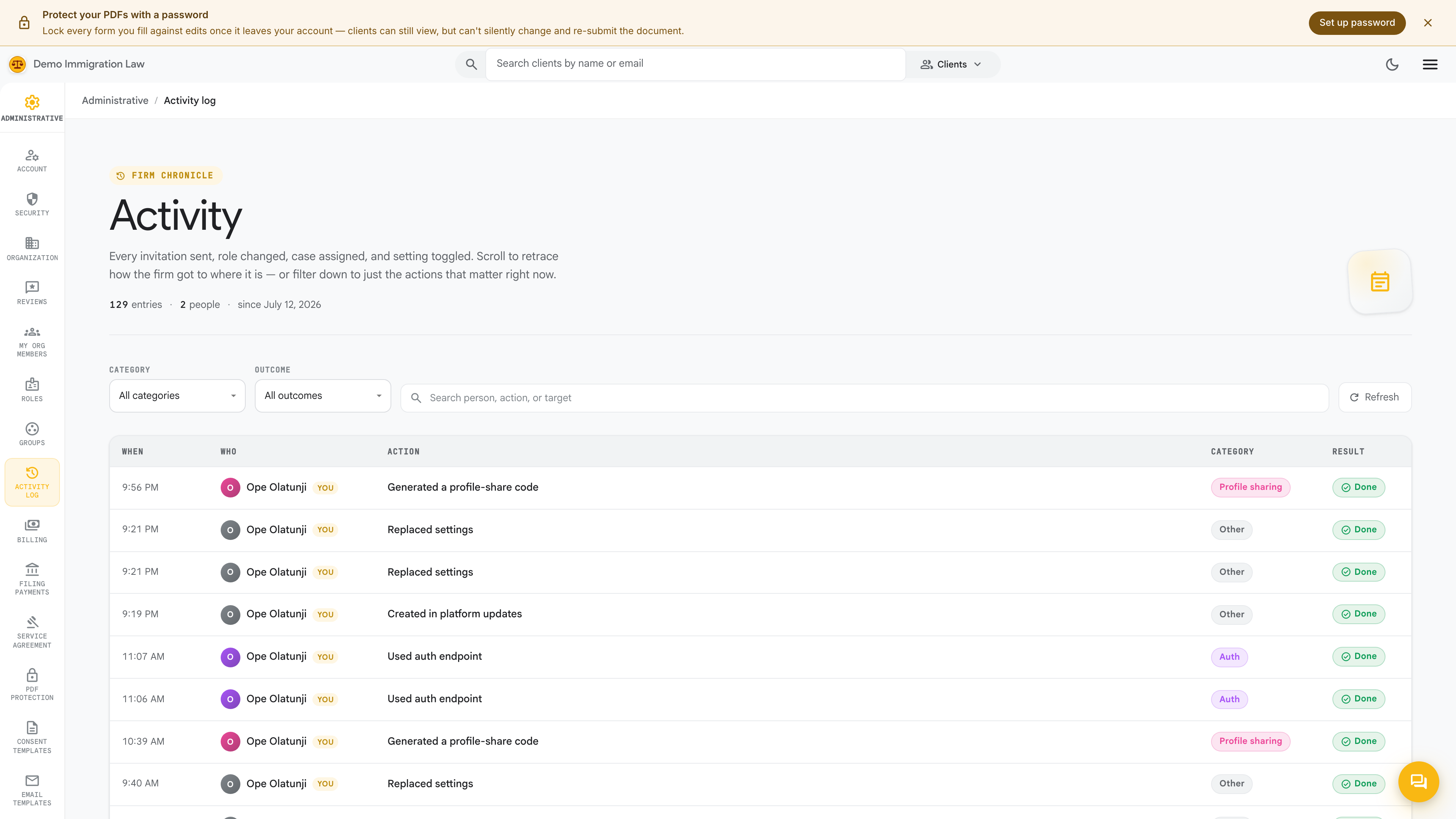
Task: Open Consent Templates
Action: tap(32, 737)
